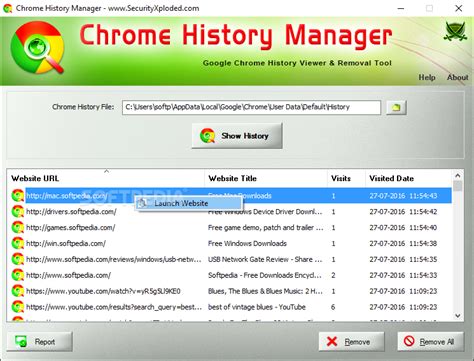Click the title 'Free Windows Downloads'
The image size is (474, 361).
(x=247, y=243)
